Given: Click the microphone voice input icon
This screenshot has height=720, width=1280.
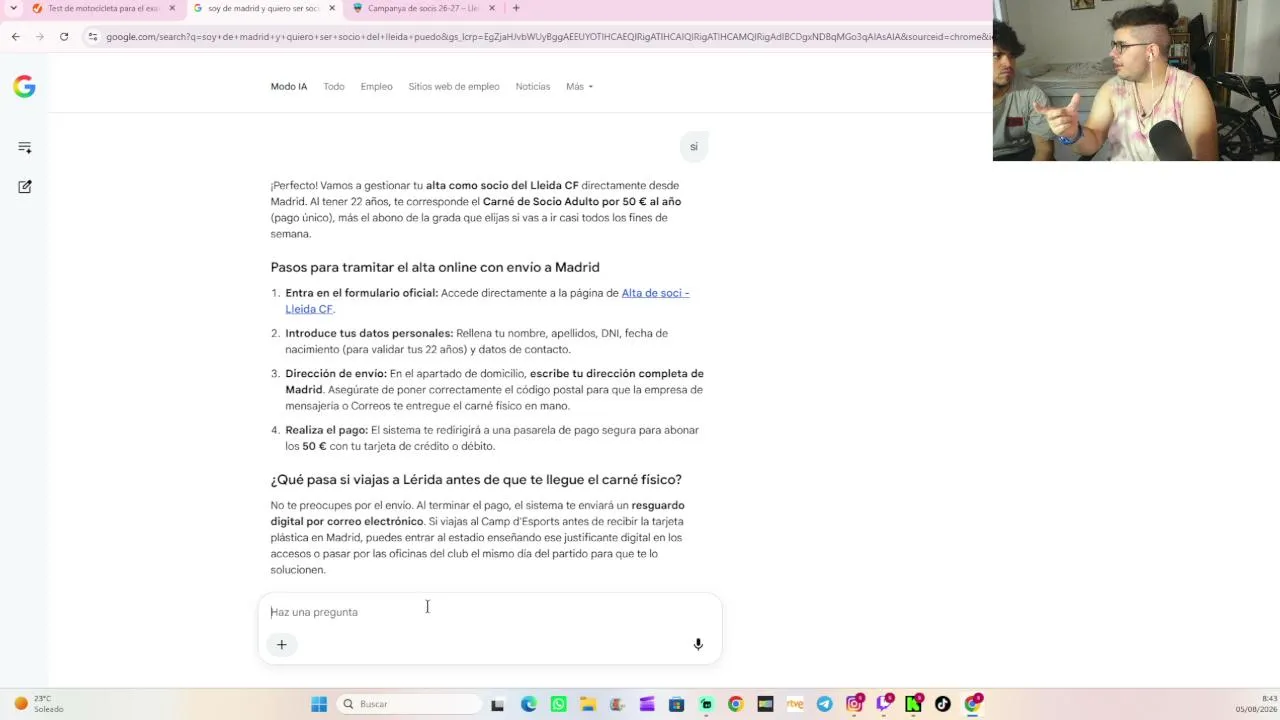Looking at the screenshot, I should click(698, 644).
